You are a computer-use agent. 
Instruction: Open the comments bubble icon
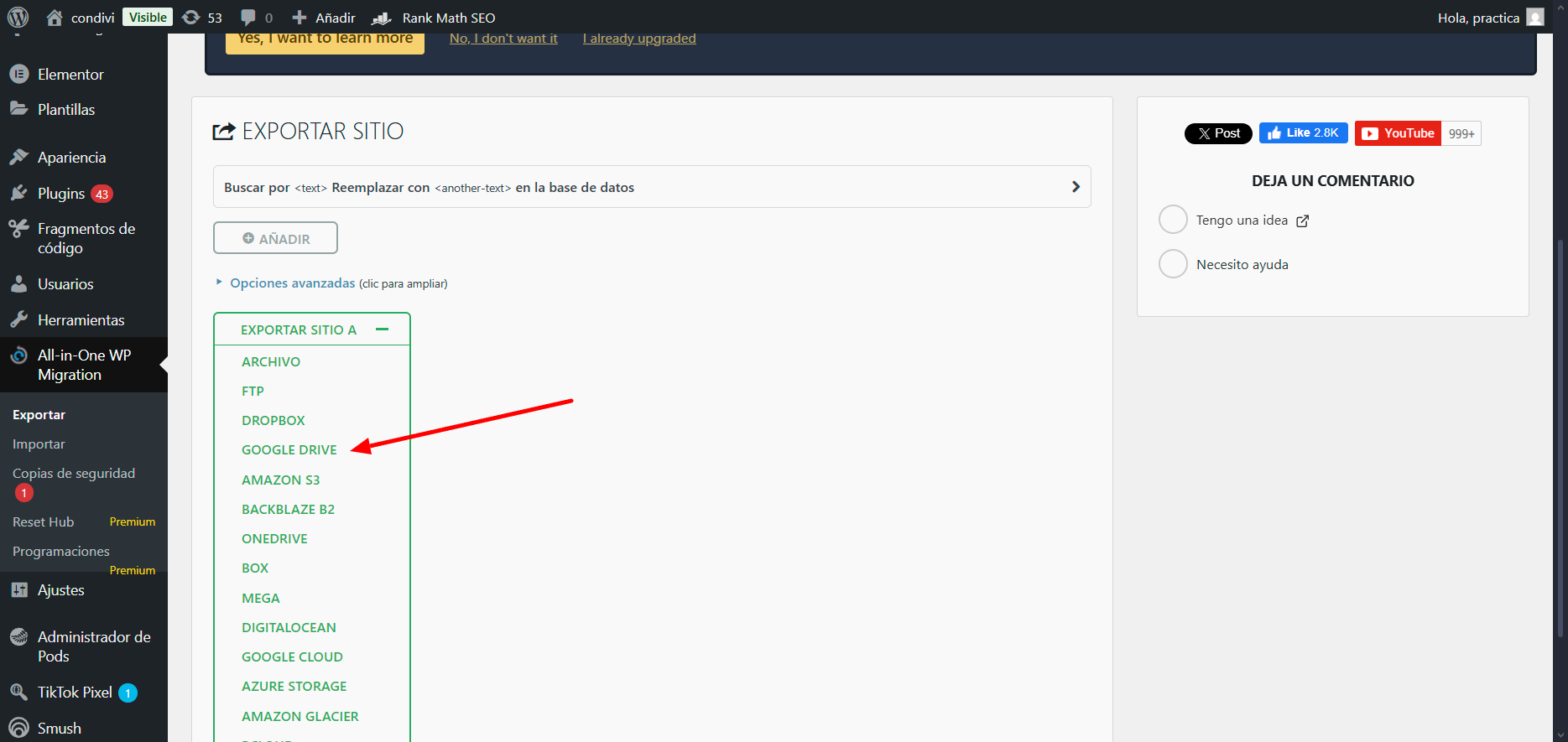click(248, 18)
